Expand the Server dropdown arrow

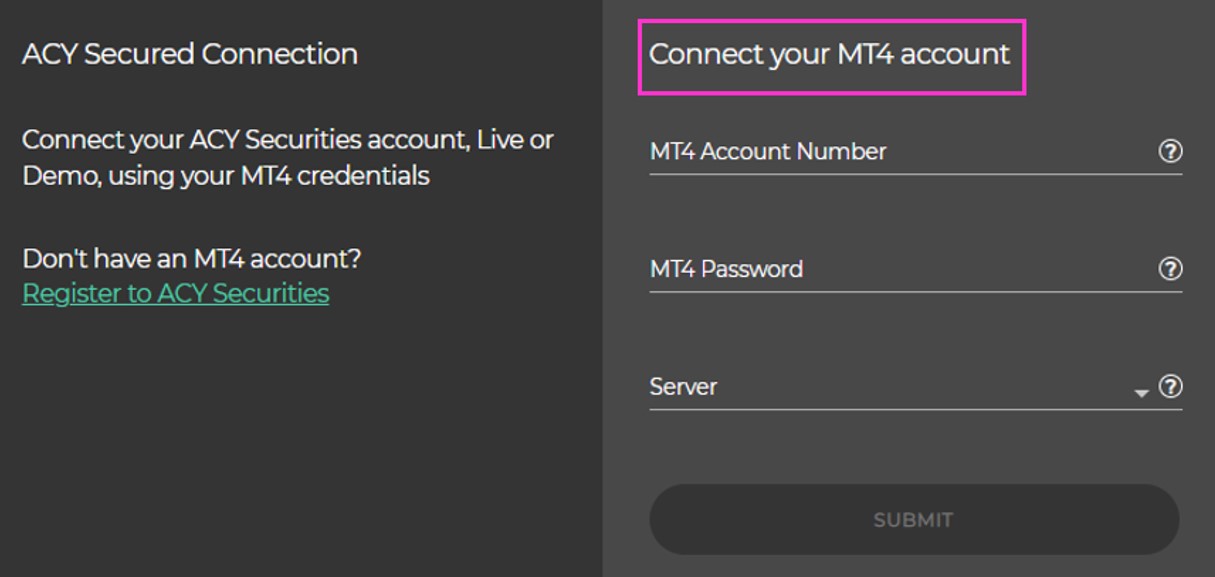click(x=1142, y=393)
